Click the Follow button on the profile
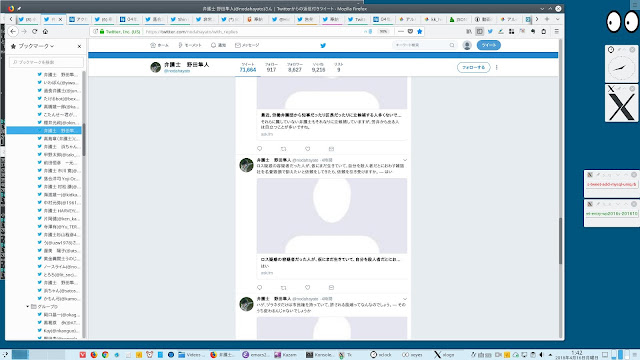This screenshot has height=360, width=640. 473,67
